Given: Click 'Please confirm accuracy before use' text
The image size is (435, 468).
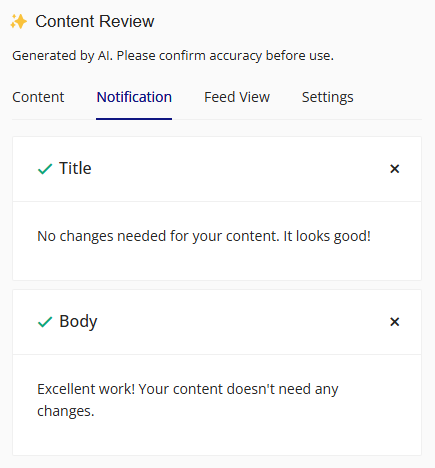Looking at the screenshot, I should (x=225, y=56).
